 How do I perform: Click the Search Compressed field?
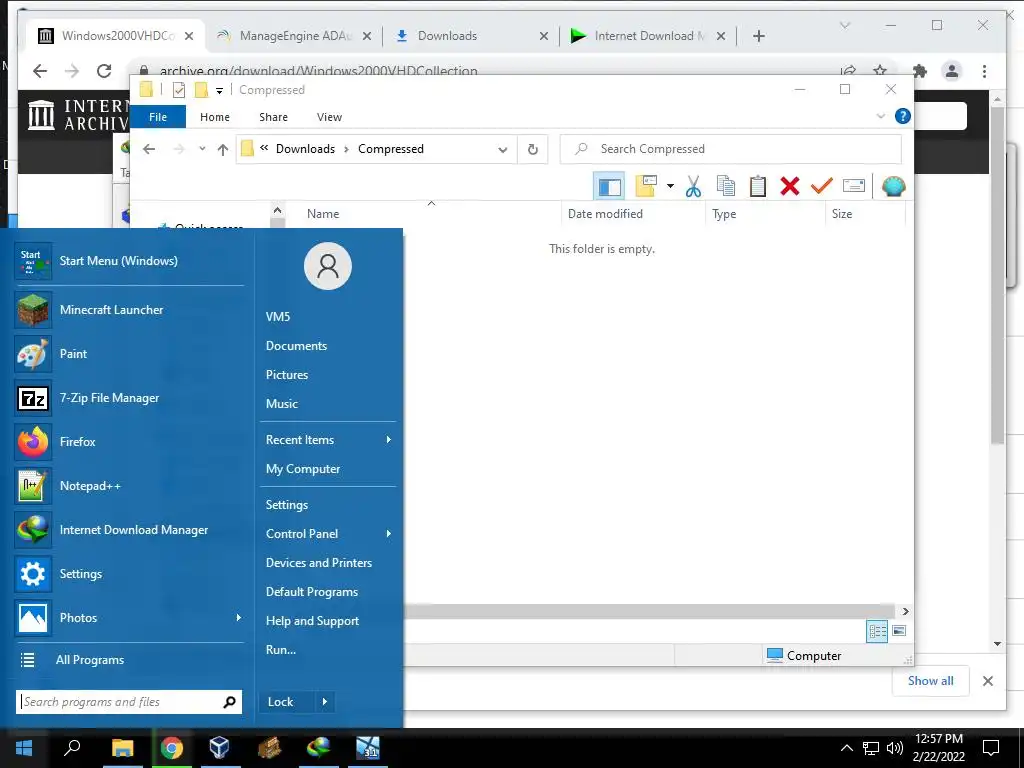point(731,149)
